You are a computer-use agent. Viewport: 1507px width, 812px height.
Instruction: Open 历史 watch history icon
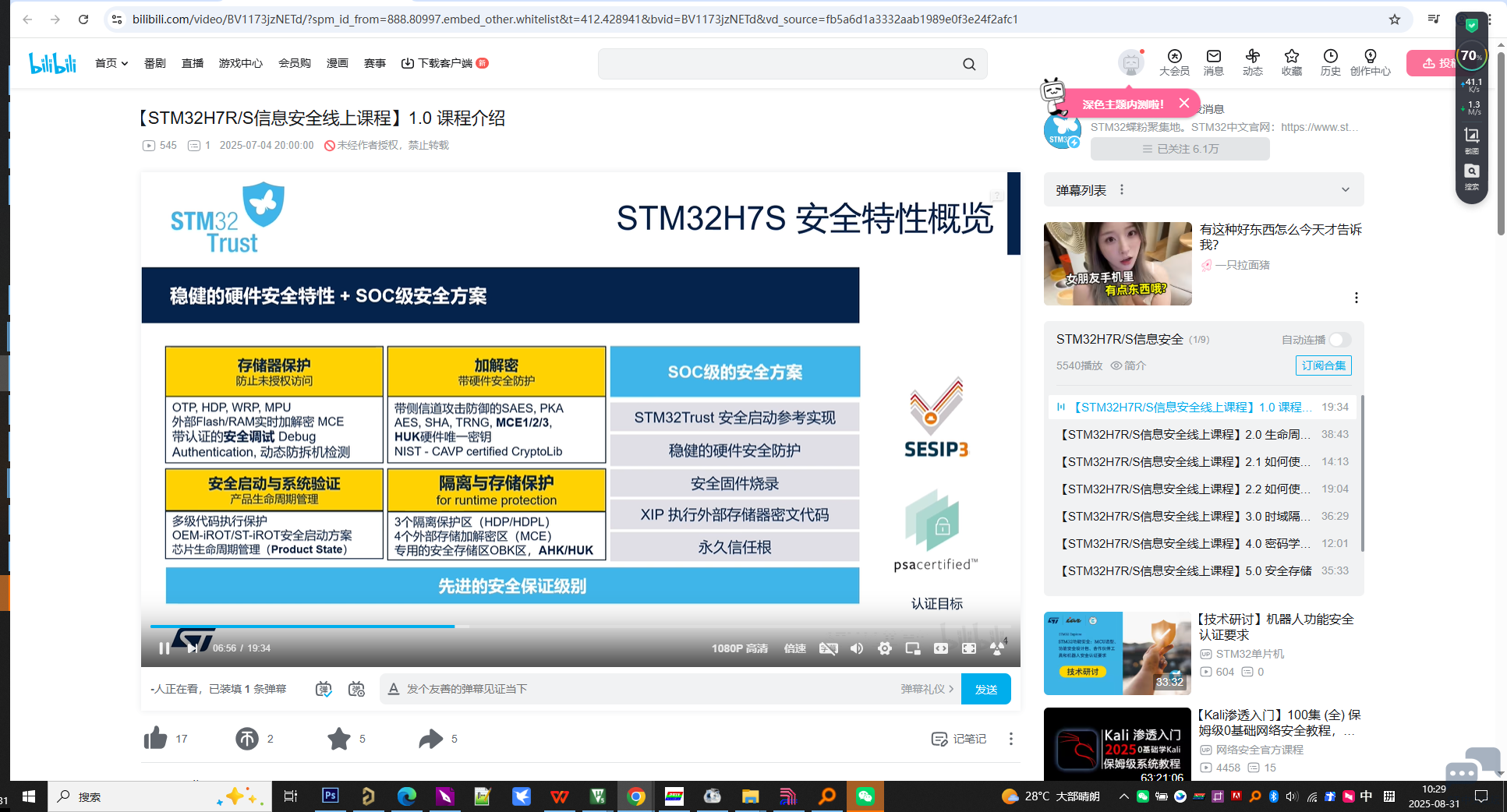click(1331, 62)
